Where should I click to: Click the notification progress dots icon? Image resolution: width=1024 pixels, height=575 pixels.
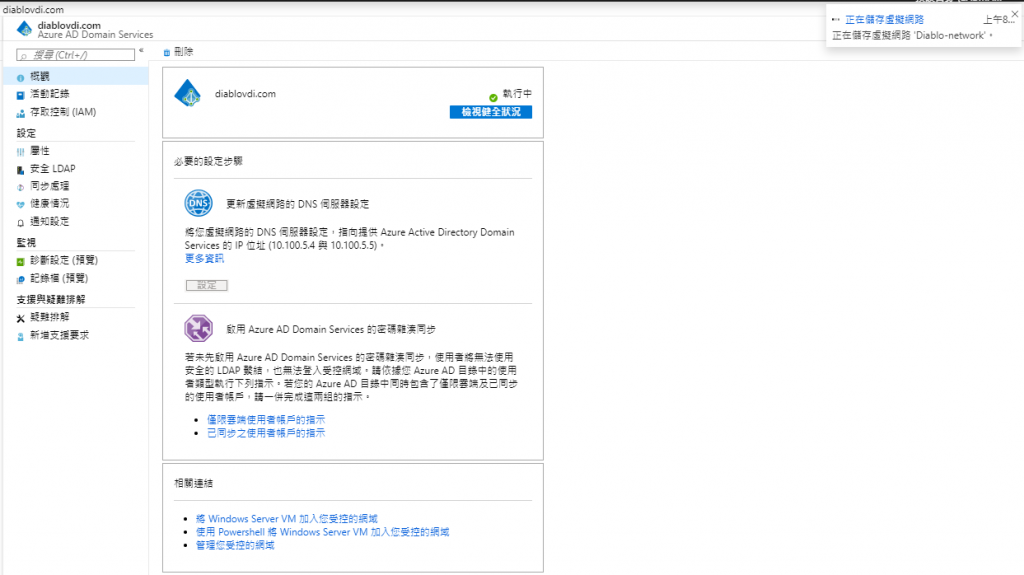click(x=835, y=20)
